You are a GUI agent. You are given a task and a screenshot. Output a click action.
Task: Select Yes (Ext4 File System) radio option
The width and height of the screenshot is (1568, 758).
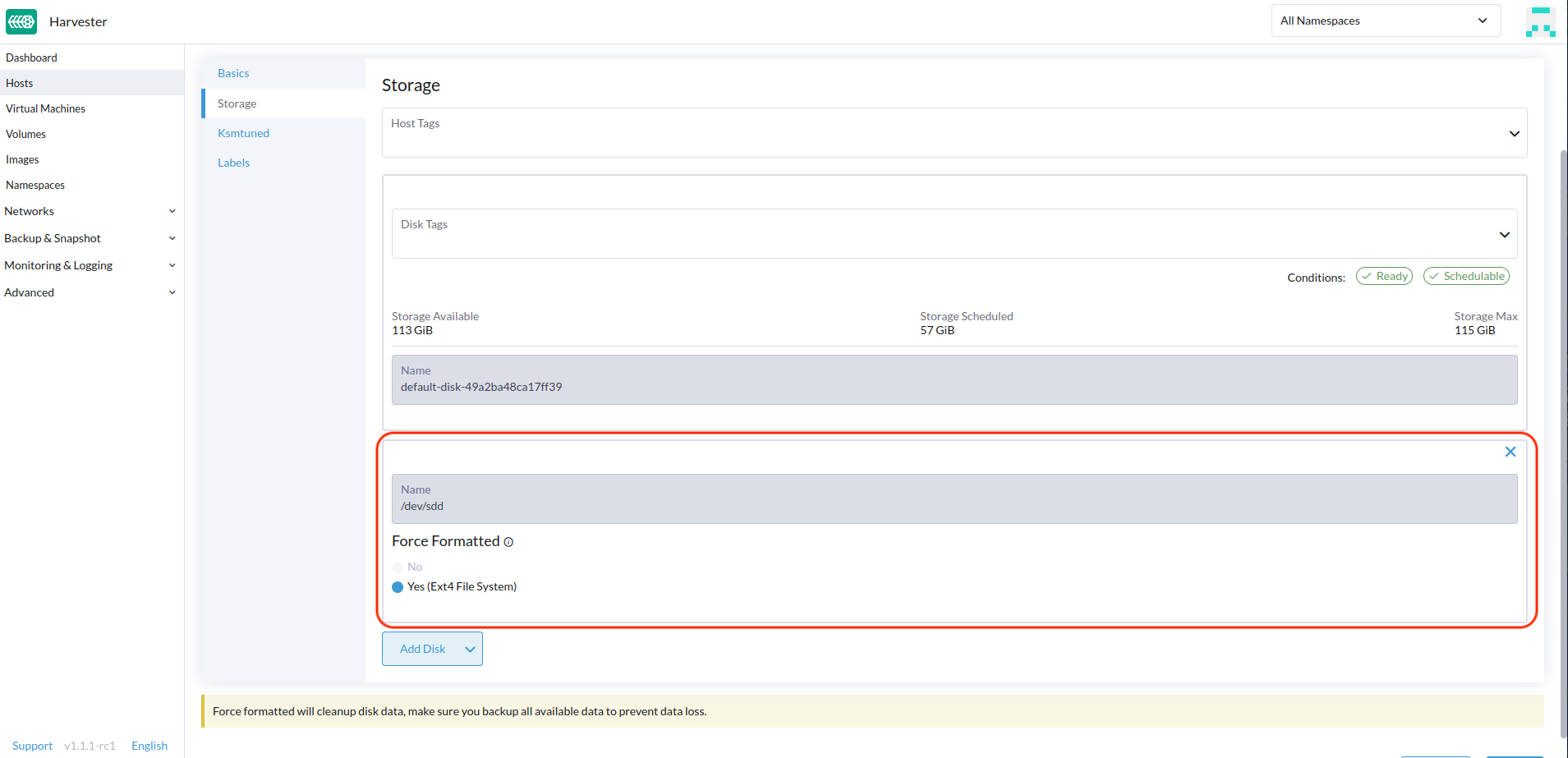[x=398, y=587]
